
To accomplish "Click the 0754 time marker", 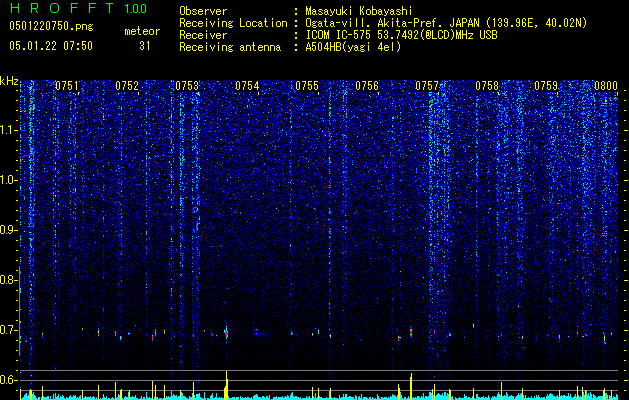I will coord(247,86).
